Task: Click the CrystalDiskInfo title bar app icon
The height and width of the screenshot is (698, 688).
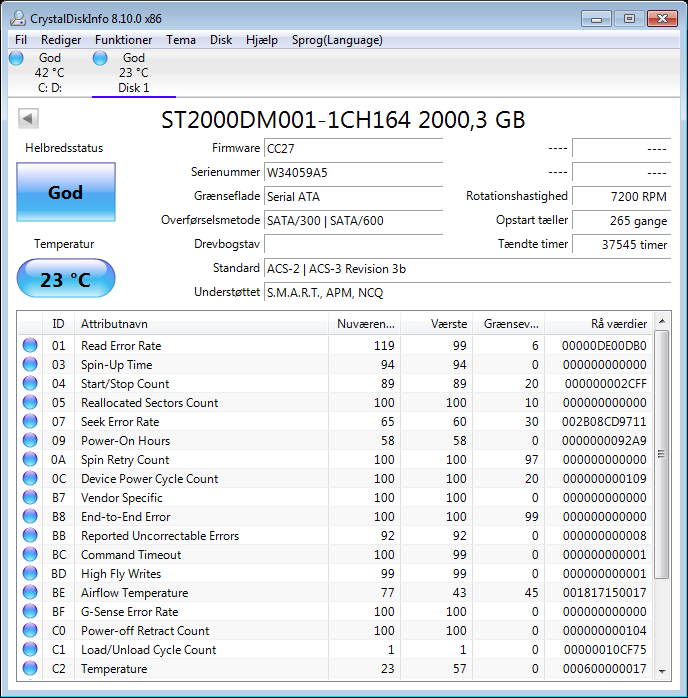Action: pos(18,18)
